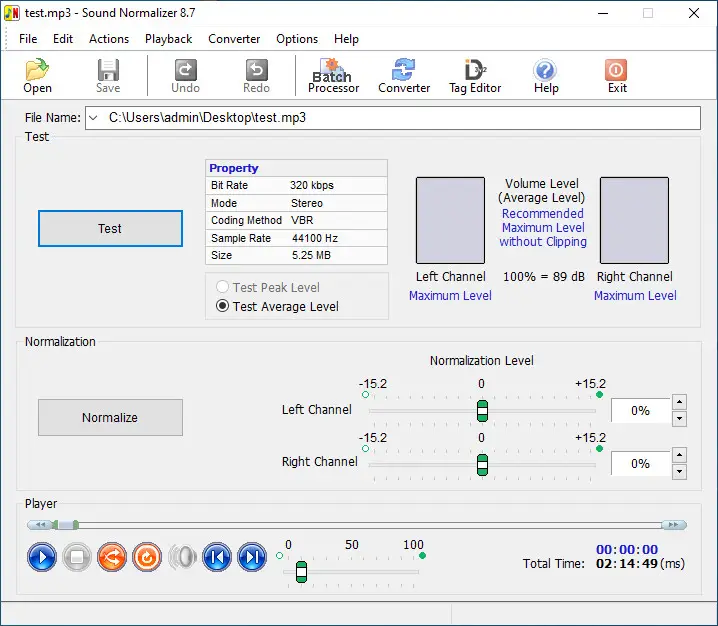Increase Left Channel percent with up arrow

point(679,403)
